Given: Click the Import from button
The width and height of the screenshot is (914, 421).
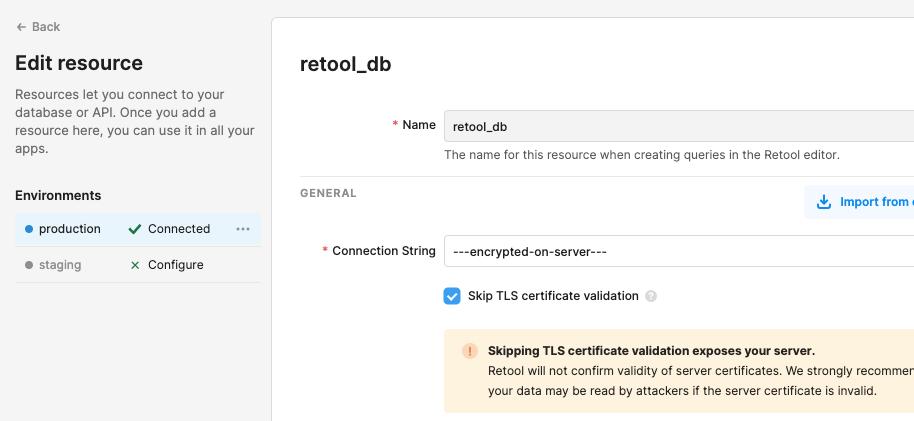Looking at the screenshot, I should point(859,202).
